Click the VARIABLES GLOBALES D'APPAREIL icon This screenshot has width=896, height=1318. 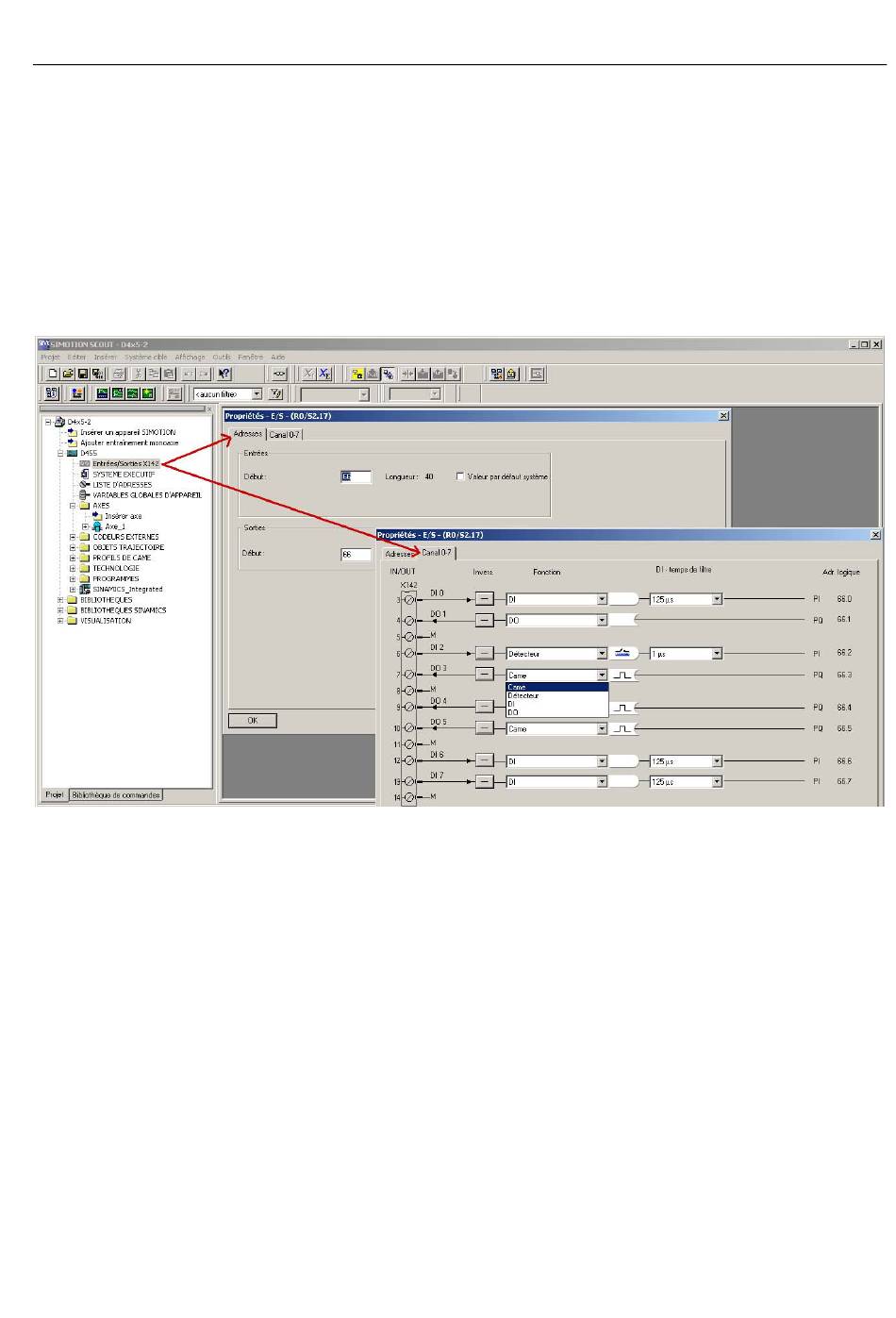click(x=85, y=494)
